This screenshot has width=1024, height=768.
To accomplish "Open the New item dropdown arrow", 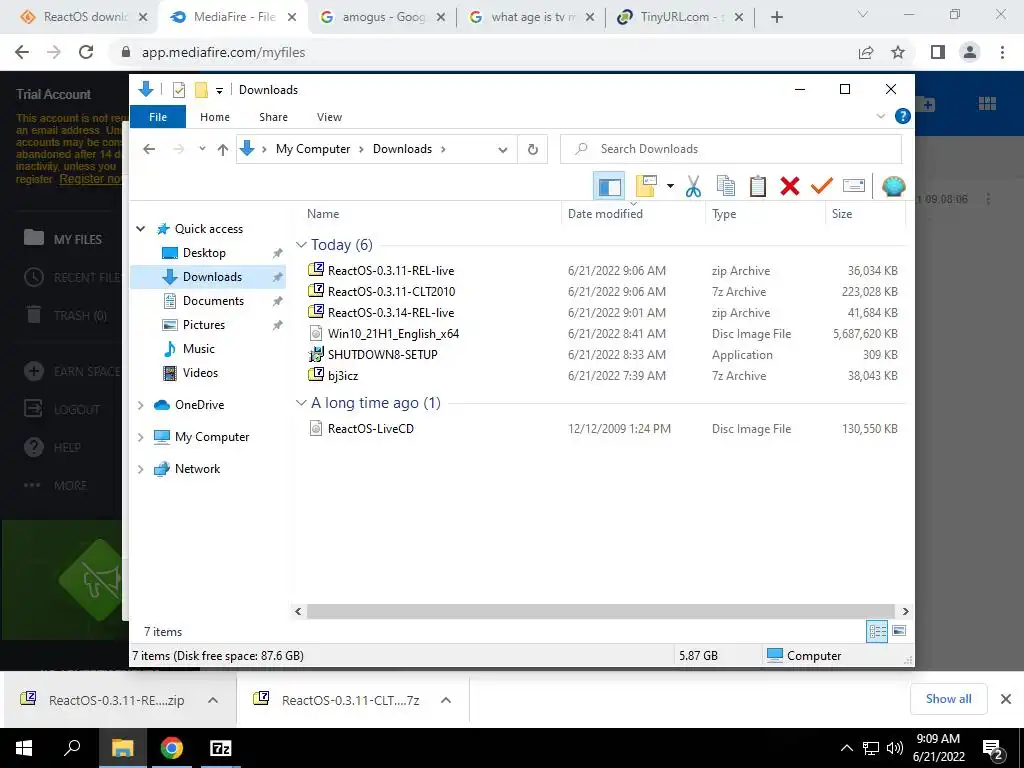I will [670, 186].
